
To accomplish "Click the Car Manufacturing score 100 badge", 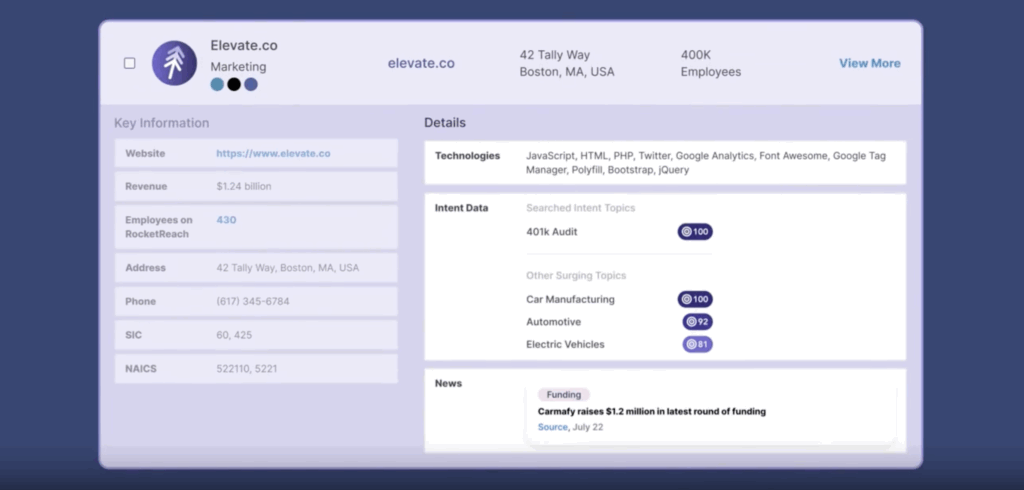I will pos(695,299).
